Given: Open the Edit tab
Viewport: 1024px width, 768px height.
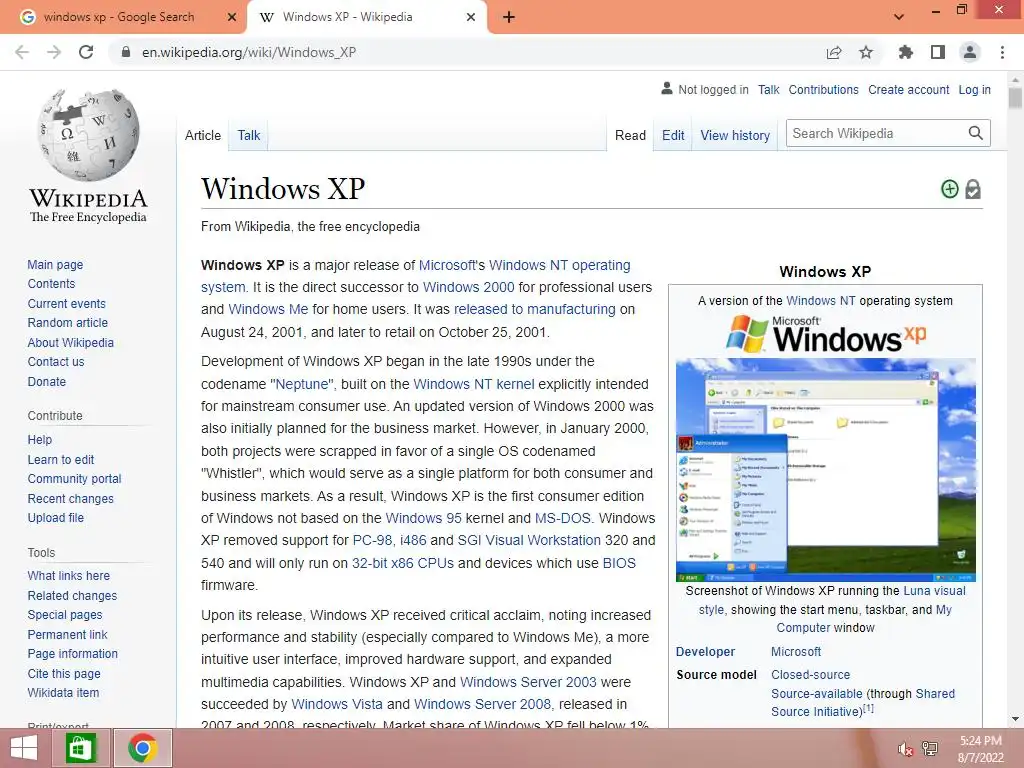Looking at the screenshot, I should (673, 135).
